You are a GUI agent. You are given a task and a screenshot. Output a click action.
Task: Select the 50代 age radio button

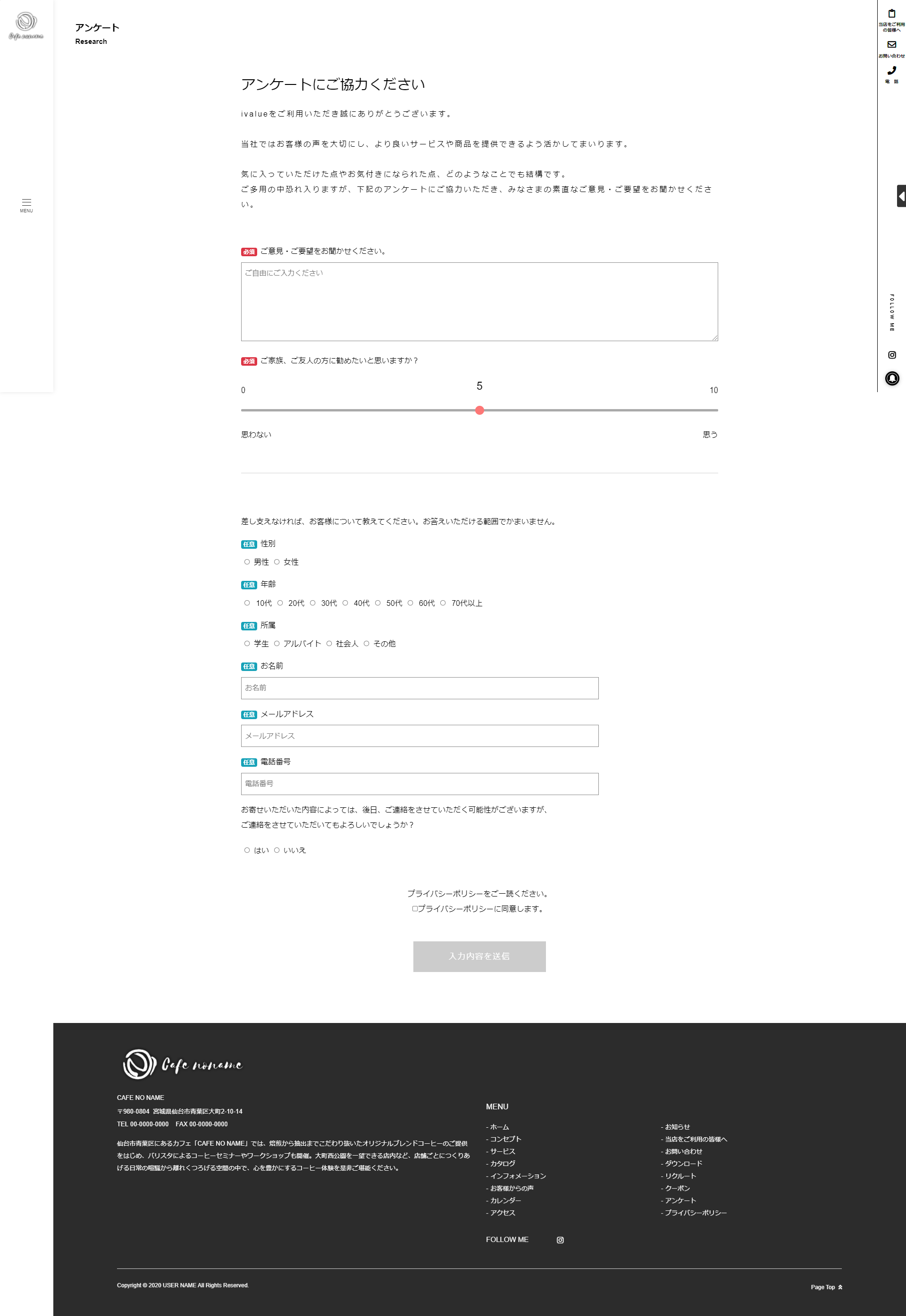point(377,602)
